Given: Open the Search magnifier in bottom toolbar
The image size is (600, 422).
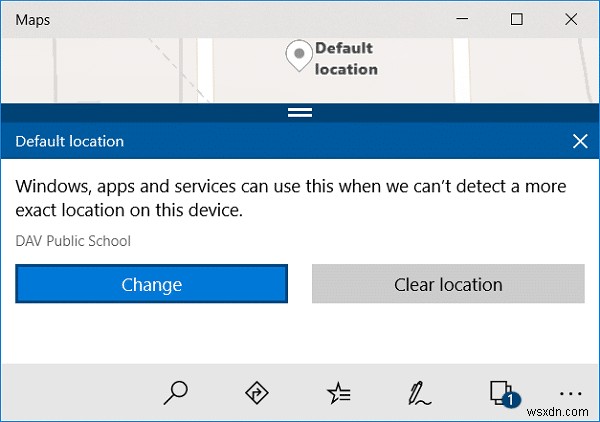Looking at the screenshot, I should point(175,393).
